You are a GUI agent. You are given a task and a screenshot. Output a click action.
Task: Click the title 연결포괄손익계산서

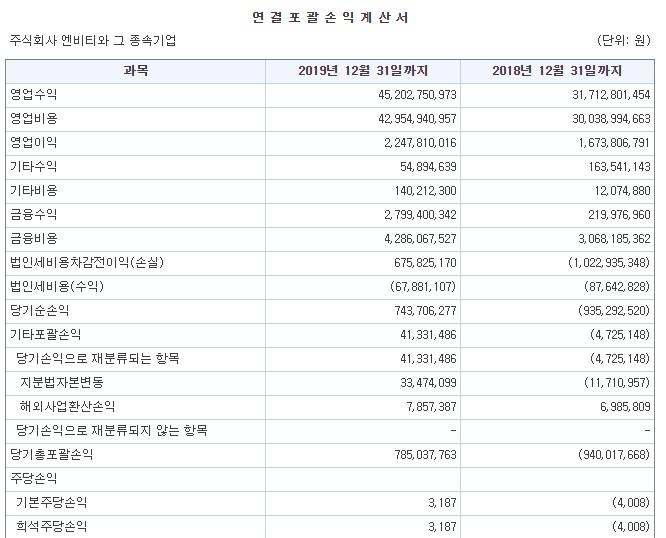click(x=330, y=17)
